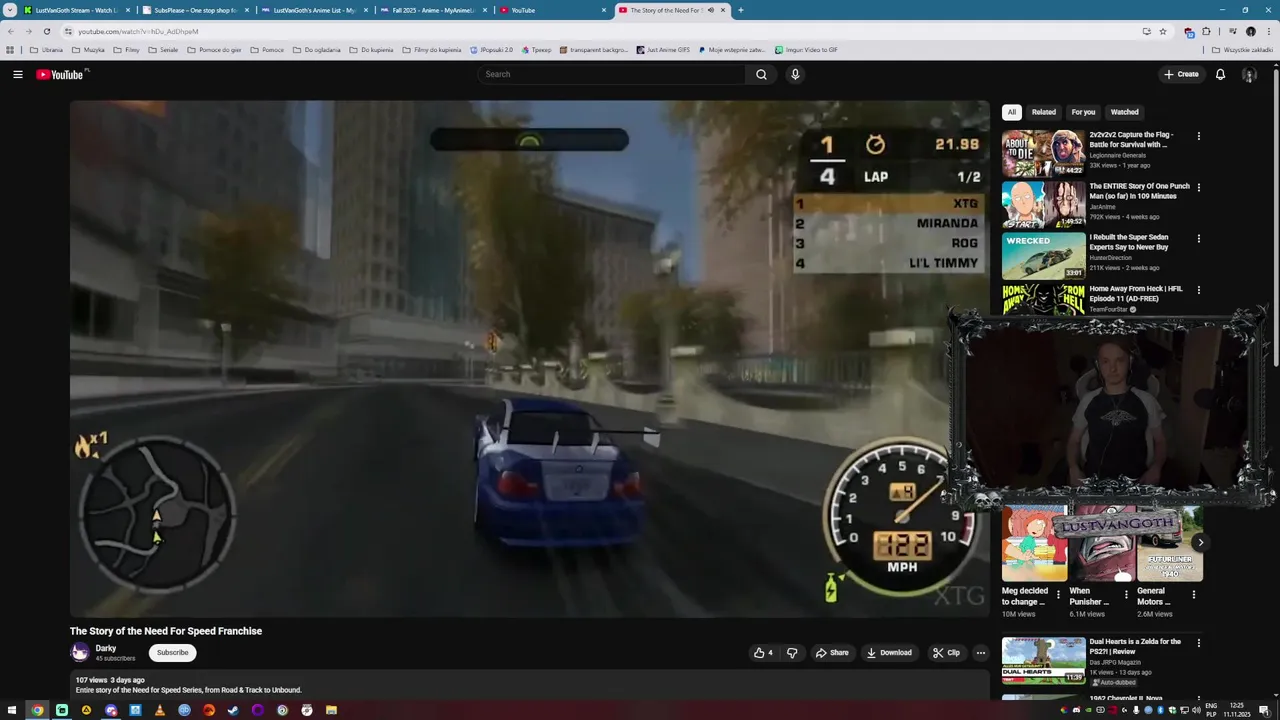
Task: Switch to the LustVanGoth Stream tab
Action: pos(76,10)
